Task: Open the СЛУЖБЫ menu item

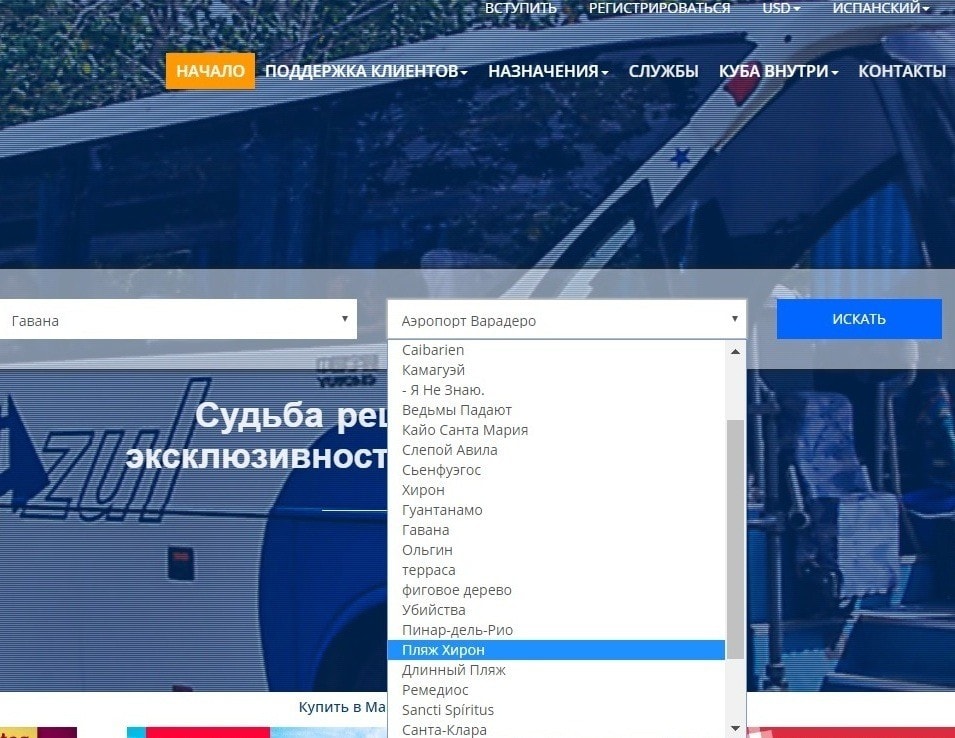Action: pos(663,71)
